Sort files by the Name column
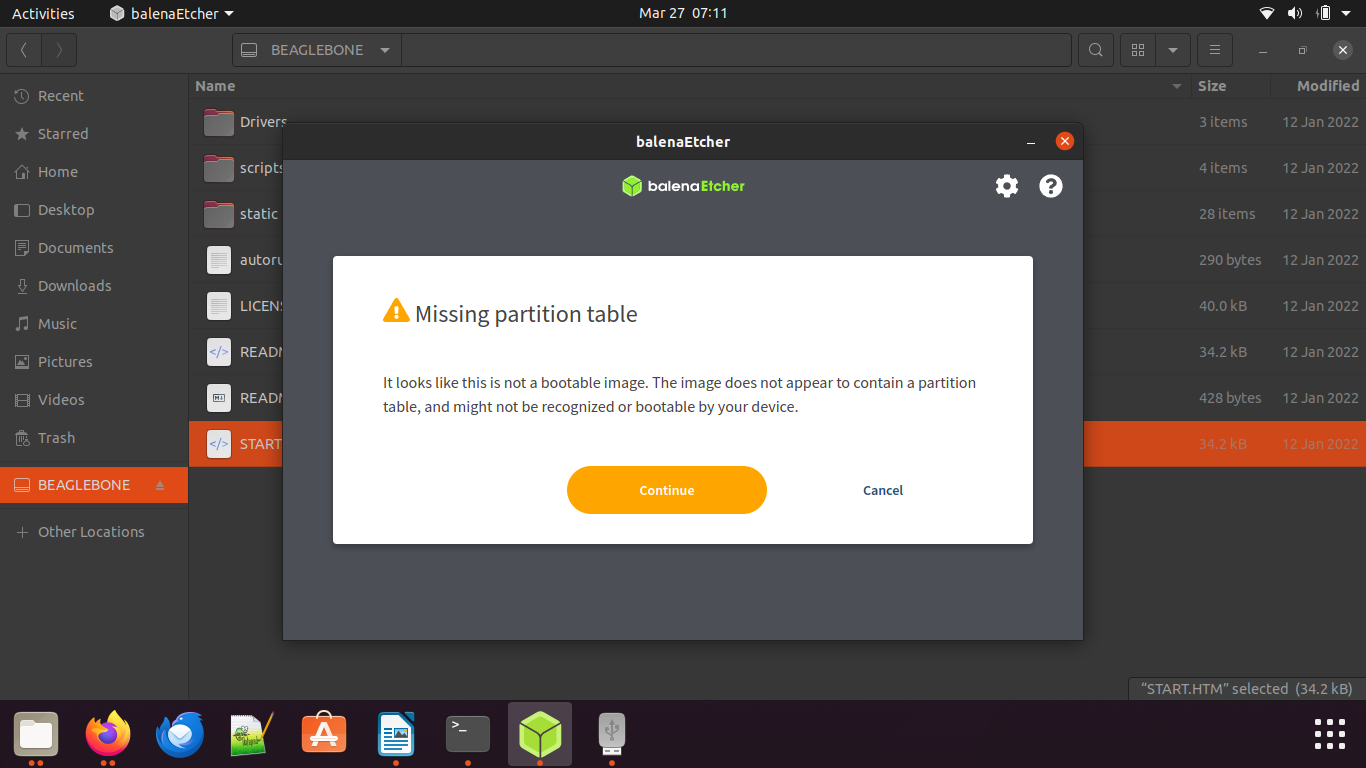This screenshot has height=768, width=1366. (x=216, y=86)
